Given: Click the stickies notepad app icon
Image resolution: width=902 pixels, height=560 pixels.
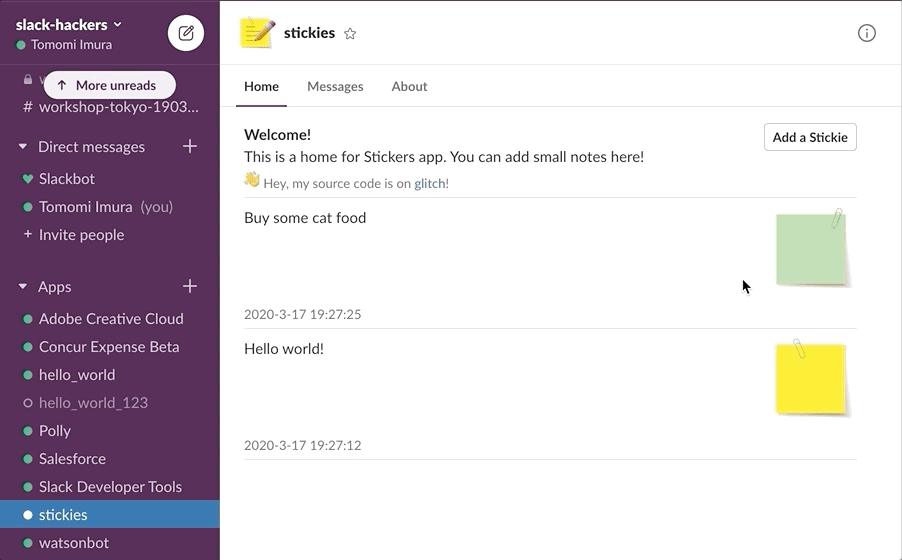Looking at the screenshot, I should pos(257,33).
